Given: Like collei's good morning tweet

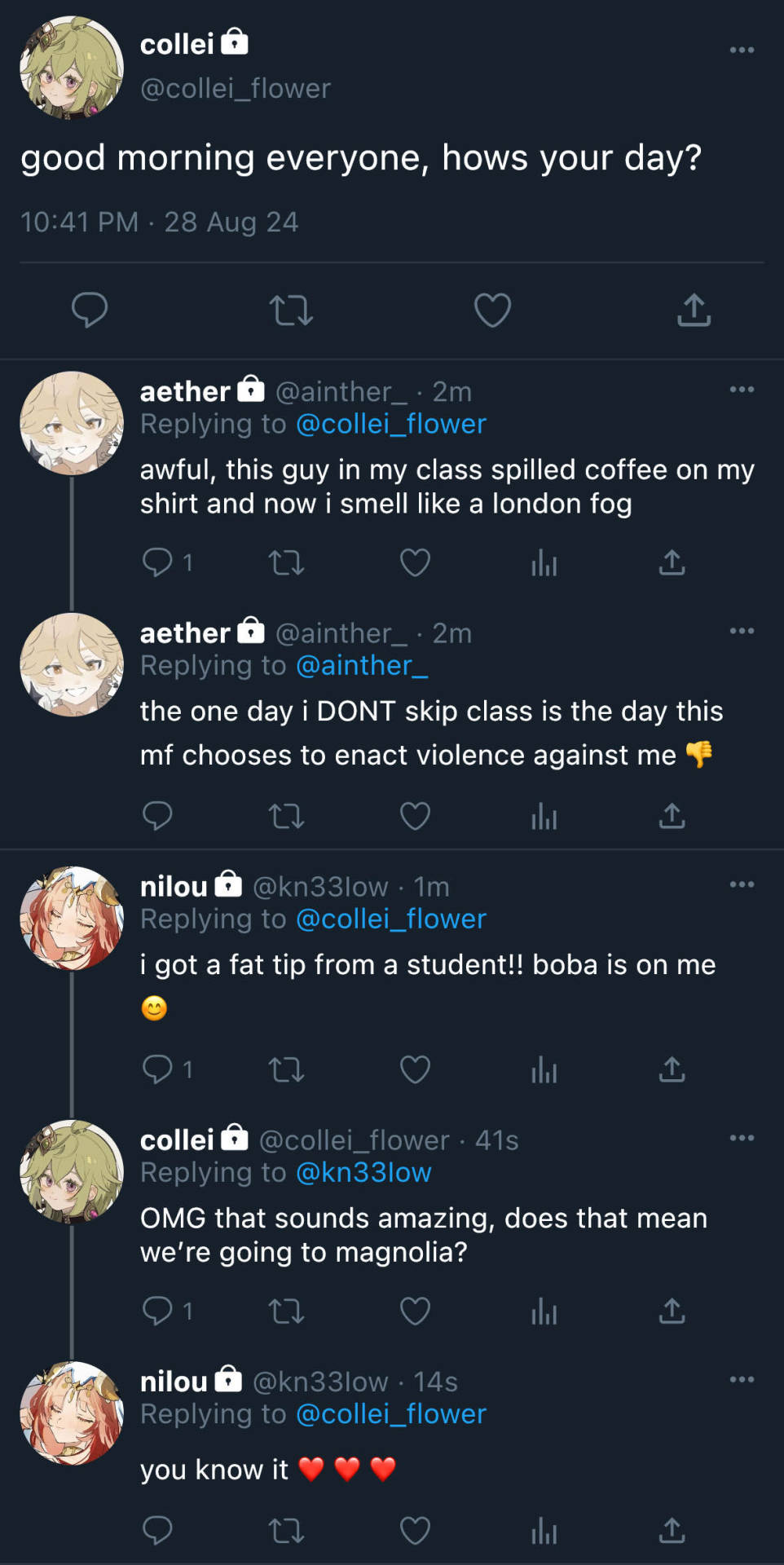Looking at the screenshot, I should pyautogui.click(x=492, y=311).
